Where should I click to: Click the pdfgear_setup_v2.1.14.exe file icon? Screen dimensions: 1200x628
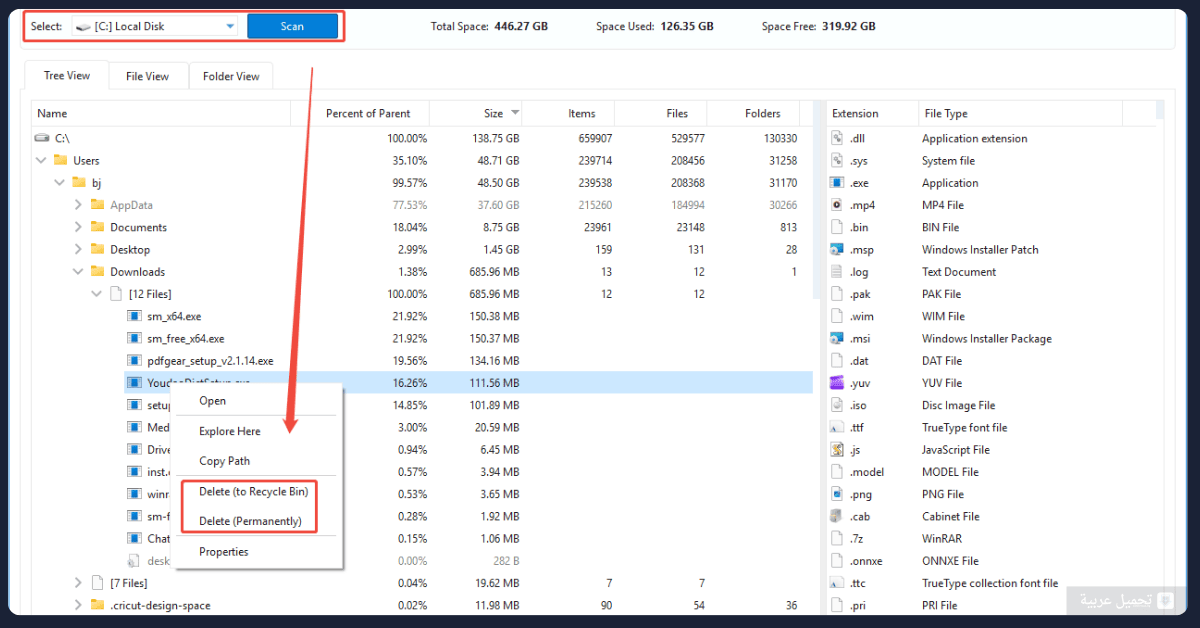click(134, 360)
